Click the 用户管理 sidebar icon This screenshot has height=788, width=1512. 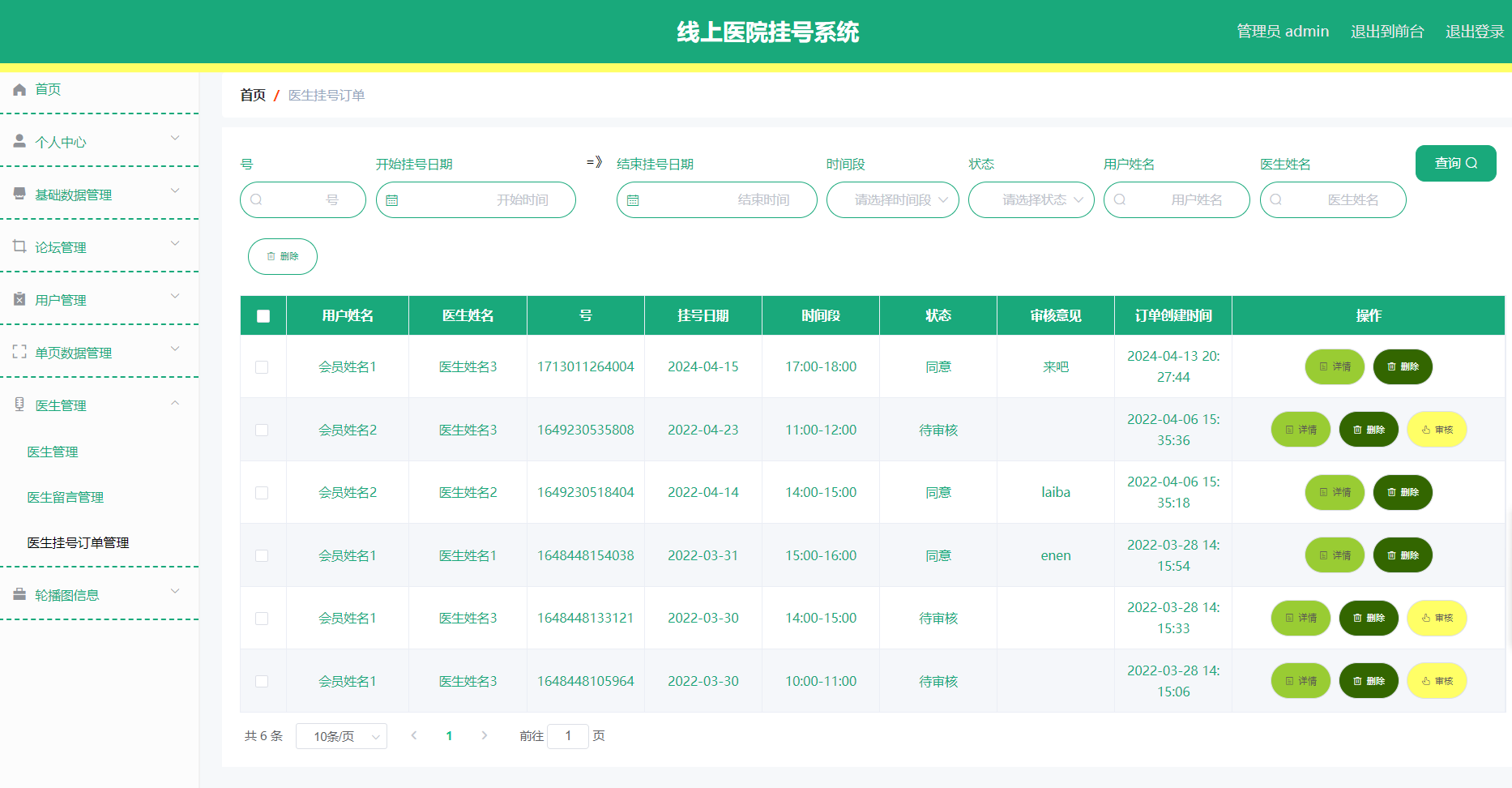tap(19, 299)
